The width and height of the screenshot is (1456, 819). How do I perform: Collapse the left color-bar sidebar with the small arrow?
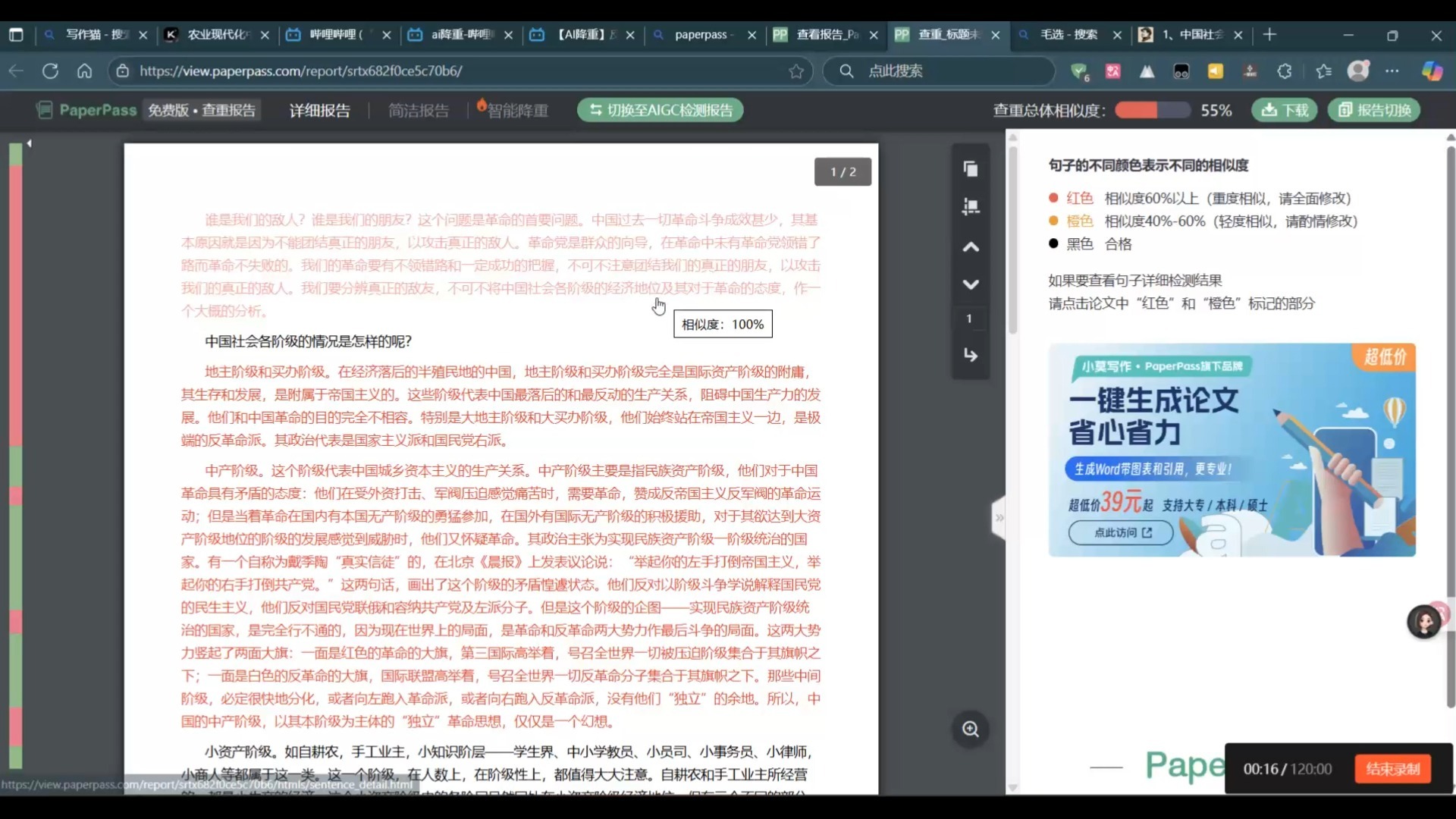(x=29, y=143)
